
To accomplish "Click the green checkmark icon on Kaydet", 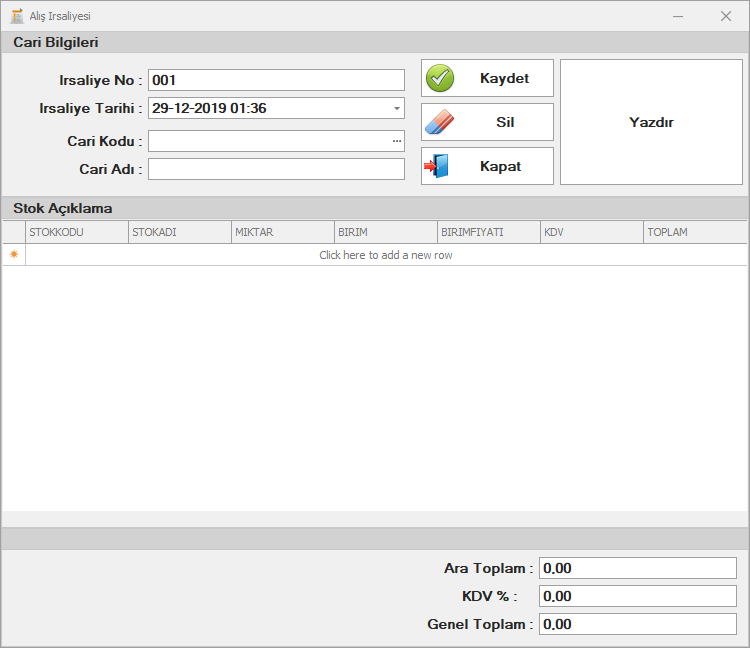I will [x=440, y=78].
